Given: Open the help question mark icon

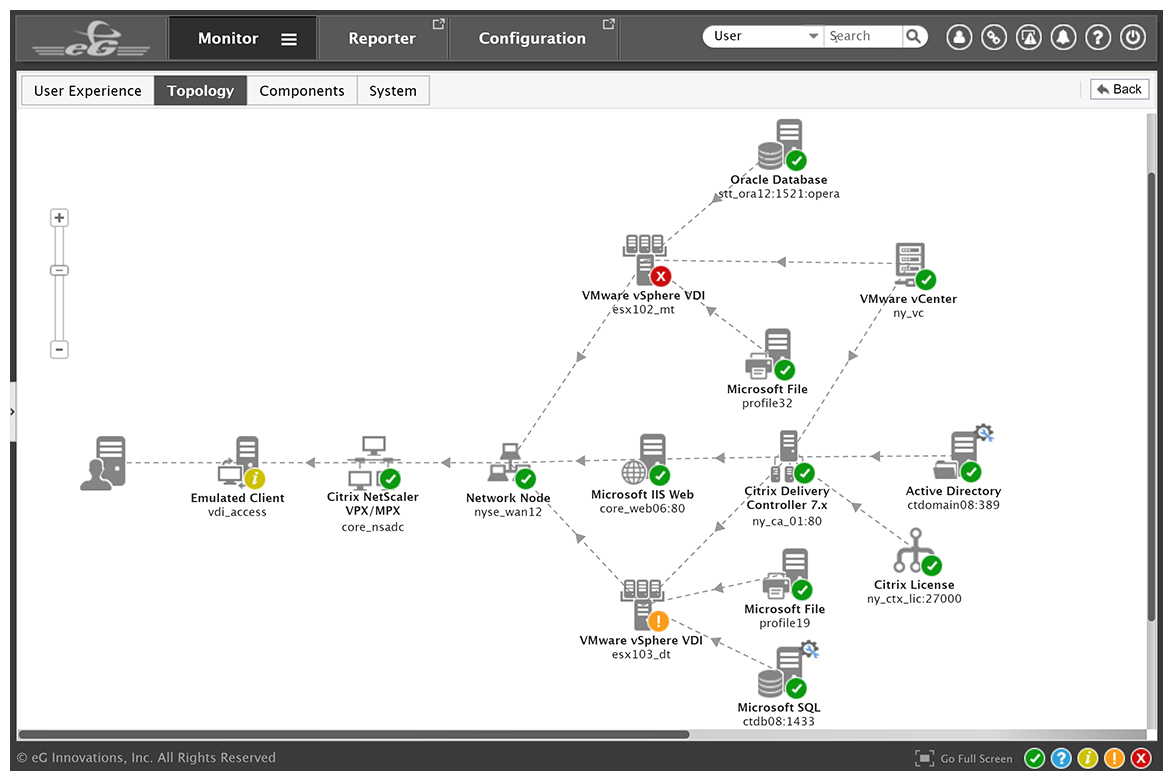Looking at the screenshot, I should pos(1098,37).
